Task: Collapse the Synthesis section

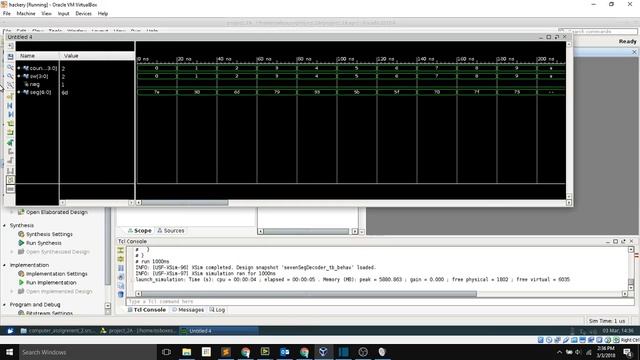Action: [4, 225]
